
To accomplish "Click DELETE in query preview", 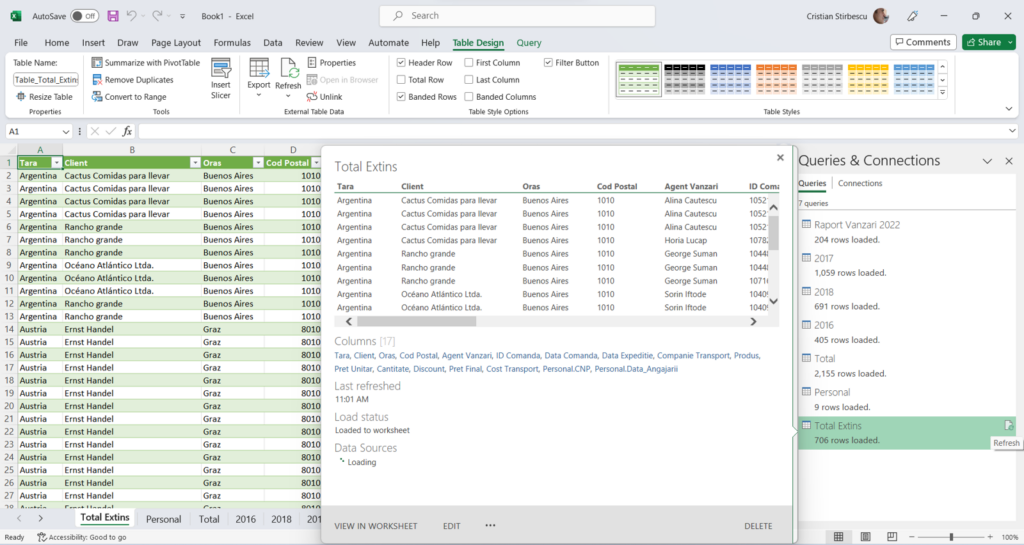I will tap(758, 526).
